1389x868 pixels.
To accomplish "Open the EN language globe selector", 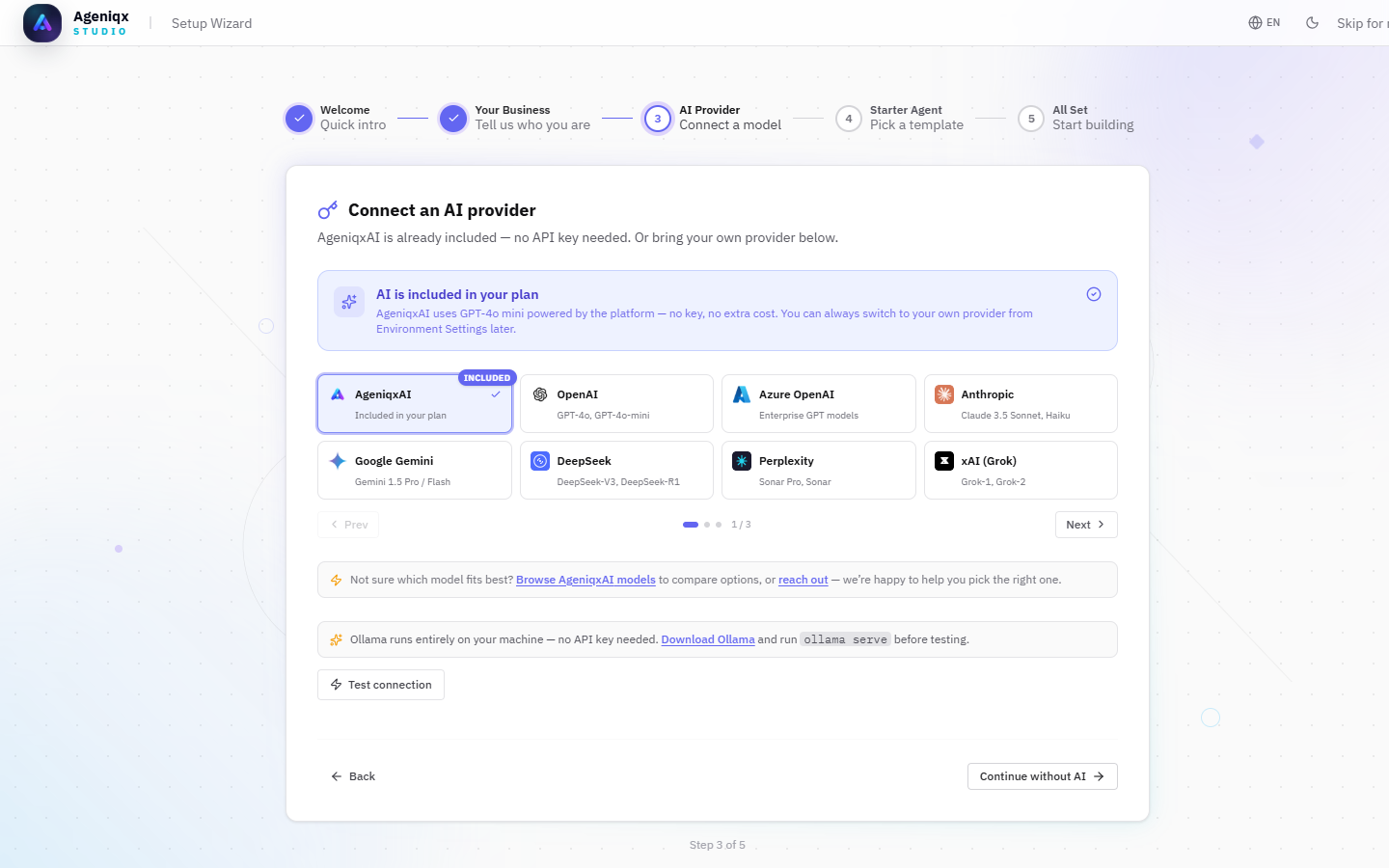I will pyautogui.click(x=1265, y=23).
